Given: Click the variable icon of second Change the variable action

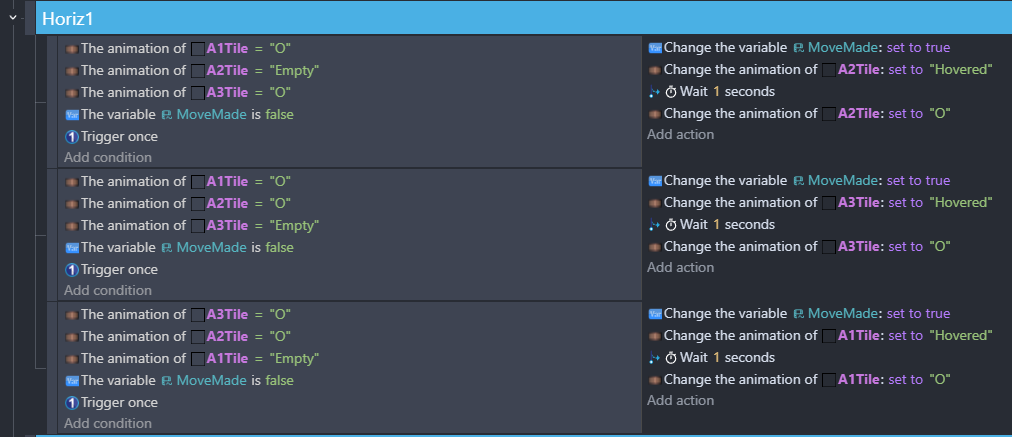Looking at the screenshot, I should [655, 181].
